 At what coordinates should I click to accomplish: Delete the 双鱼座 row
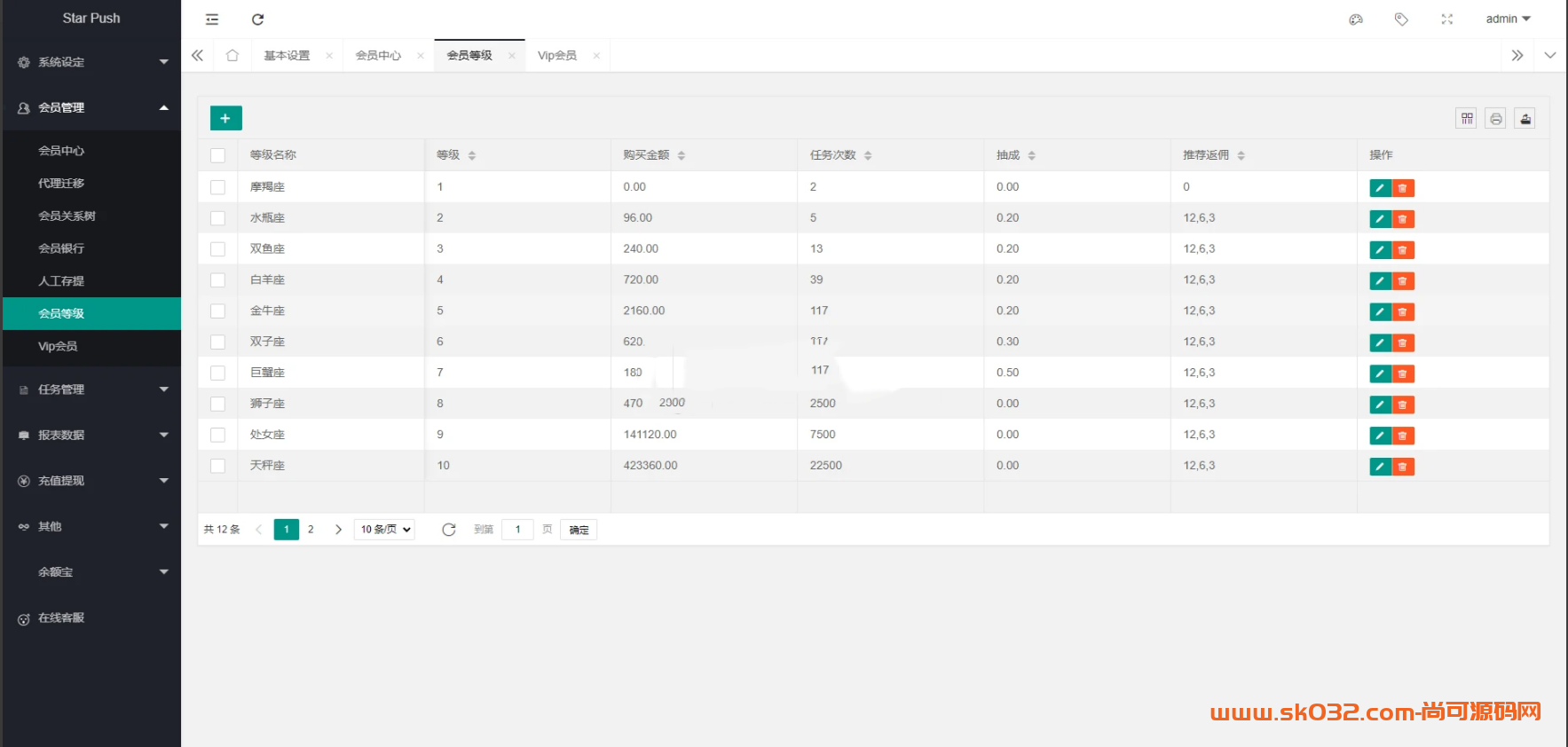1403,250
